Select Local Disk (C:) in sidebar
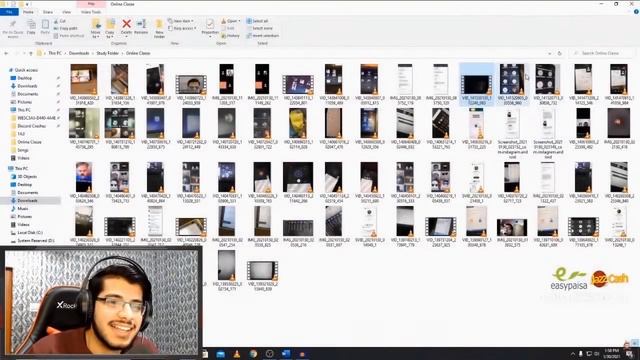The width and height of the screenshot is (640, 360). (x=30, y=232)
